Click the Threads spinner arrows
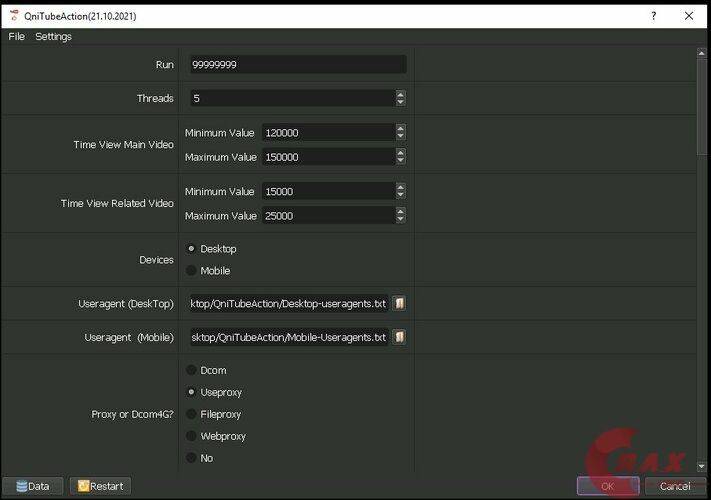 click(x=401, y=99)
